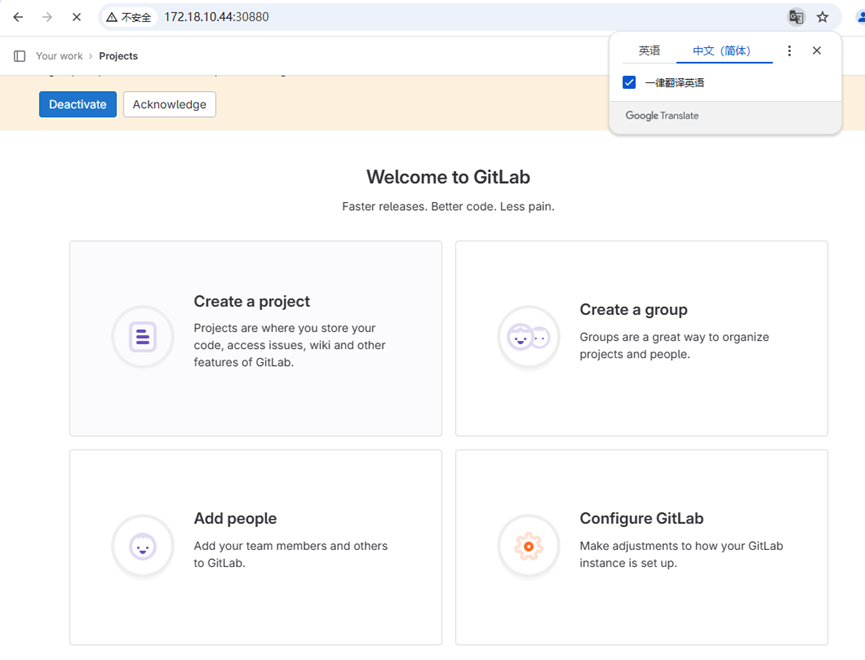Click the not secure warning icon
Image resolution: width=865 pixels, height=660 pixels.
coord(111,18)
